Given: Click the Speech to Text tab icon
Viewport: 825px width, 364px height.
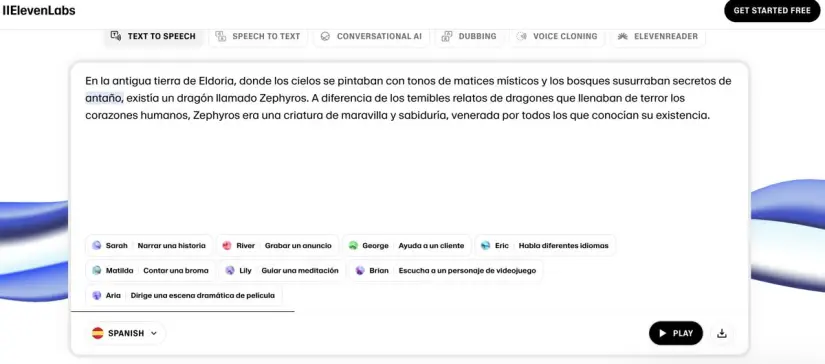Looking at the screenshot, I should pyautogui.click(x=221, y=36).
